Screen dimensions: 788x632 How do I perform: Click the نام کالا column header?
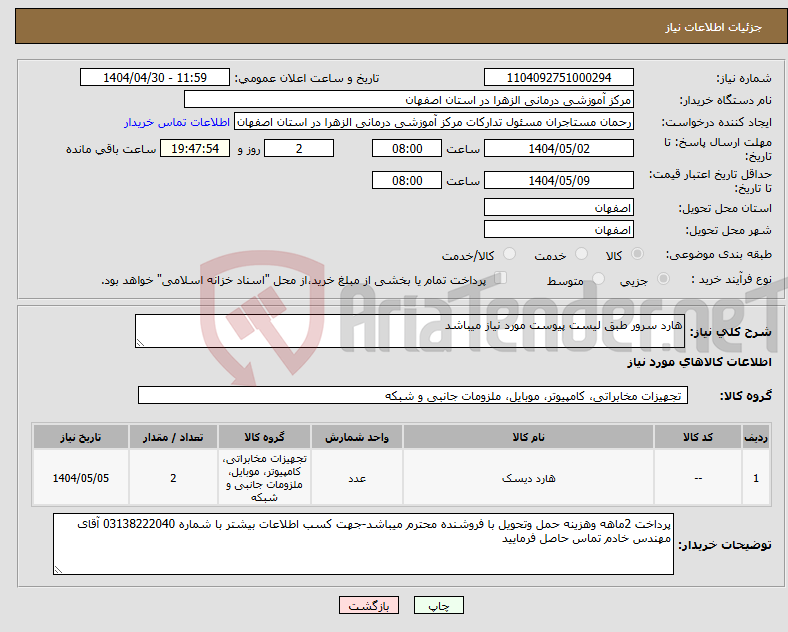tap(528, 437)
